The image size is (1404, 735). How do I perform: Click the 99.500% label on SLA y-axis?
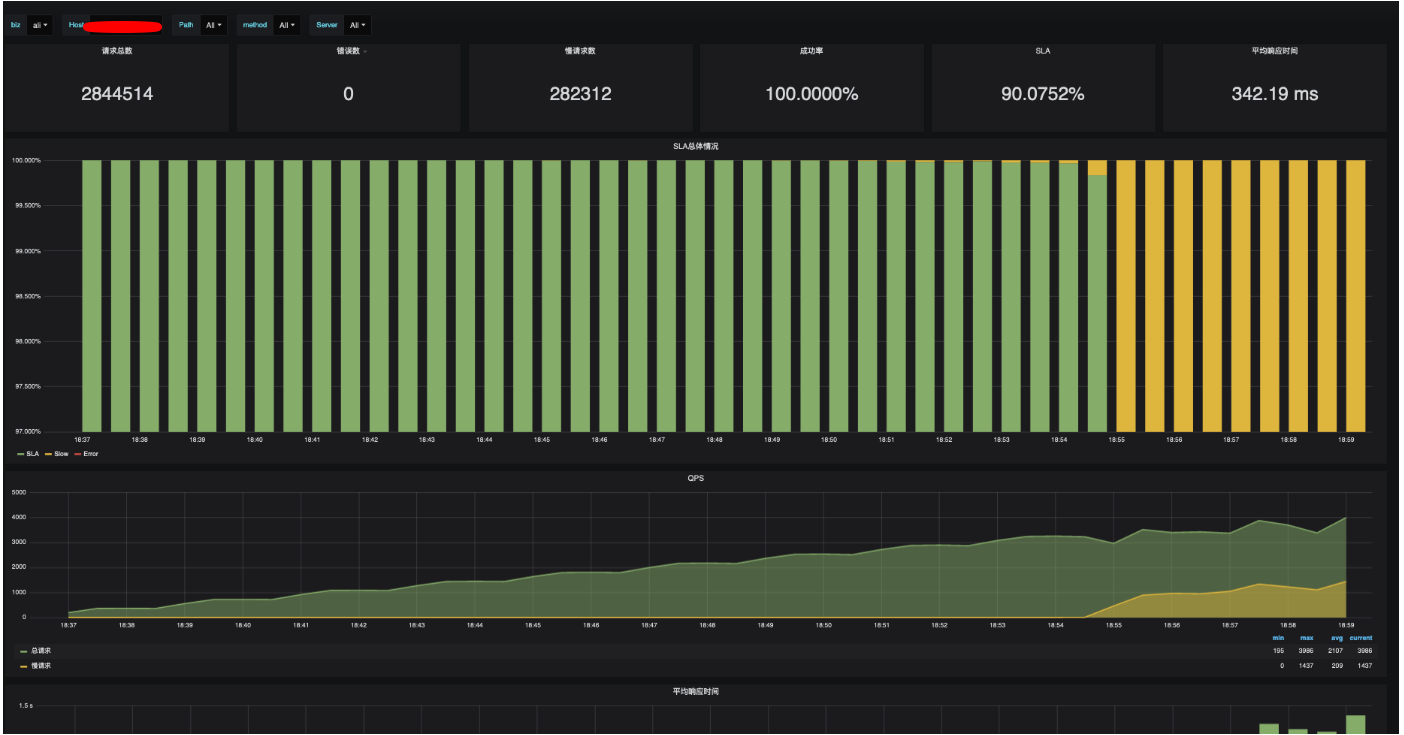pyautogui.click(x=26, y=205)
